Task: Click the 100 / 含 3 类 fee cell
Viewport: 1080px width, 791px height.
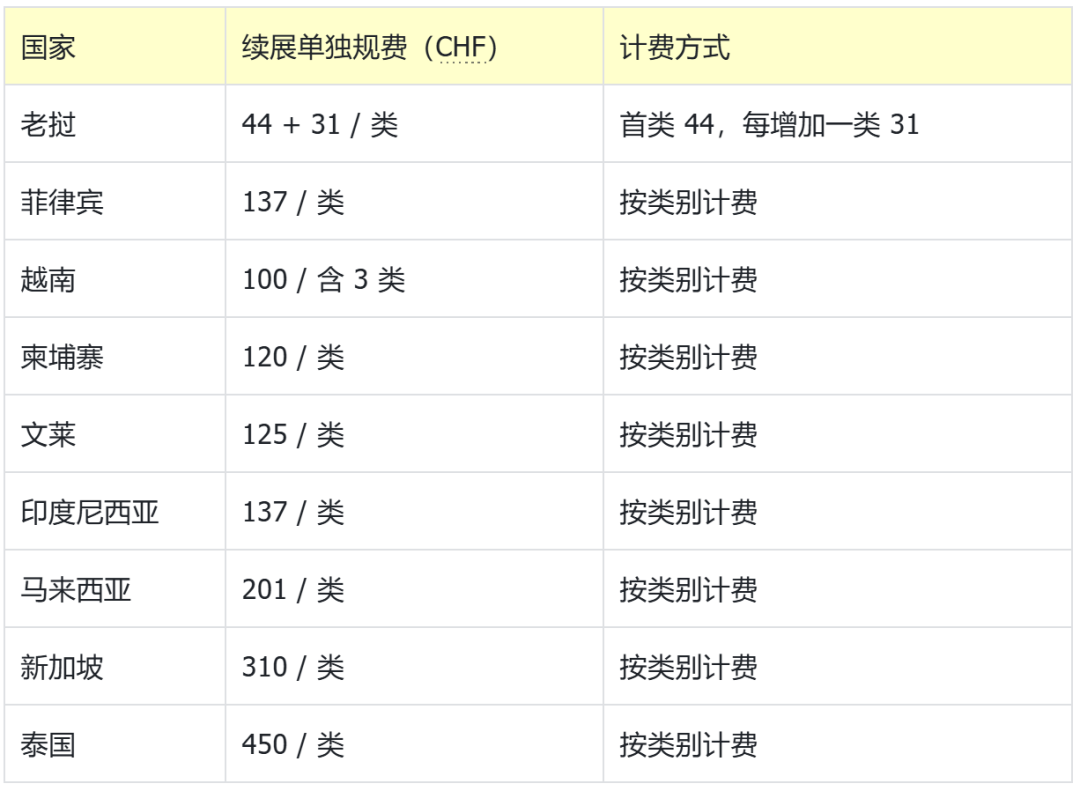Action: [415, 279]
